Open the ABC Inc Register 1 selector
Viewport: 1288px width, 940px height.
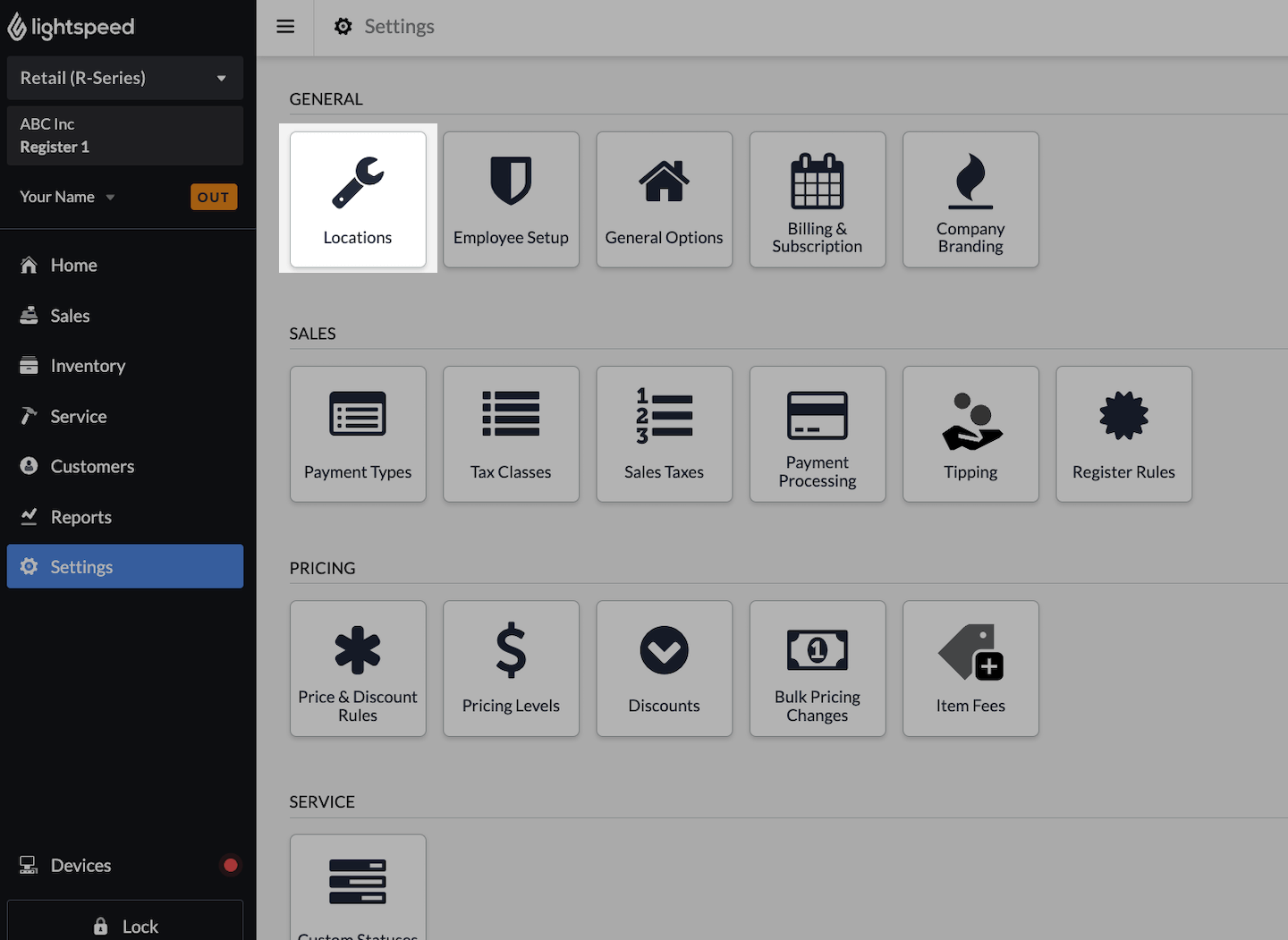(x=124, y=136)
